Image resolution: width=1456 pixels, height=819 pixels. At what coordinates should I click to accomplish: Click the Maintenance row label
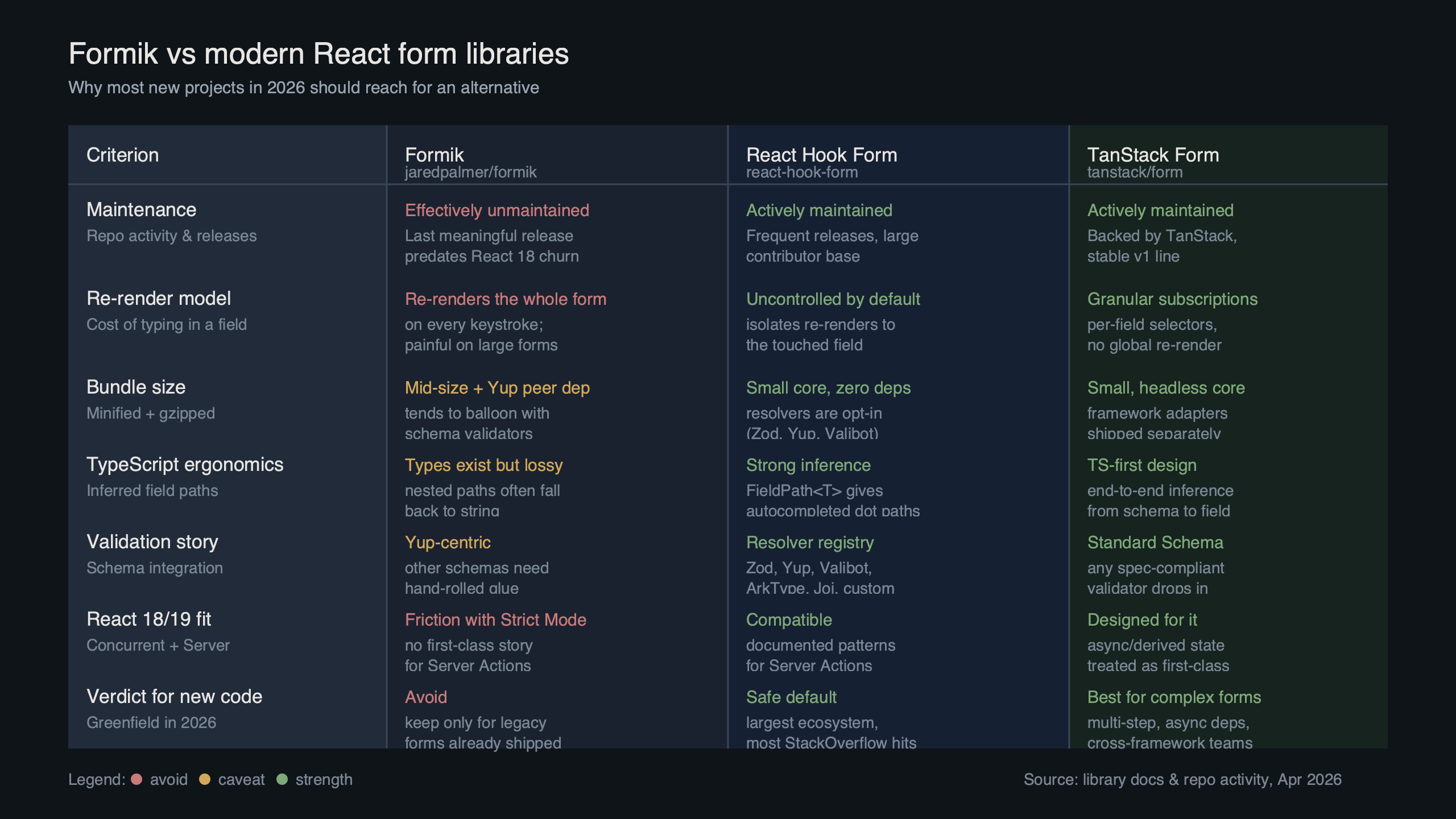tap(141, 210)
